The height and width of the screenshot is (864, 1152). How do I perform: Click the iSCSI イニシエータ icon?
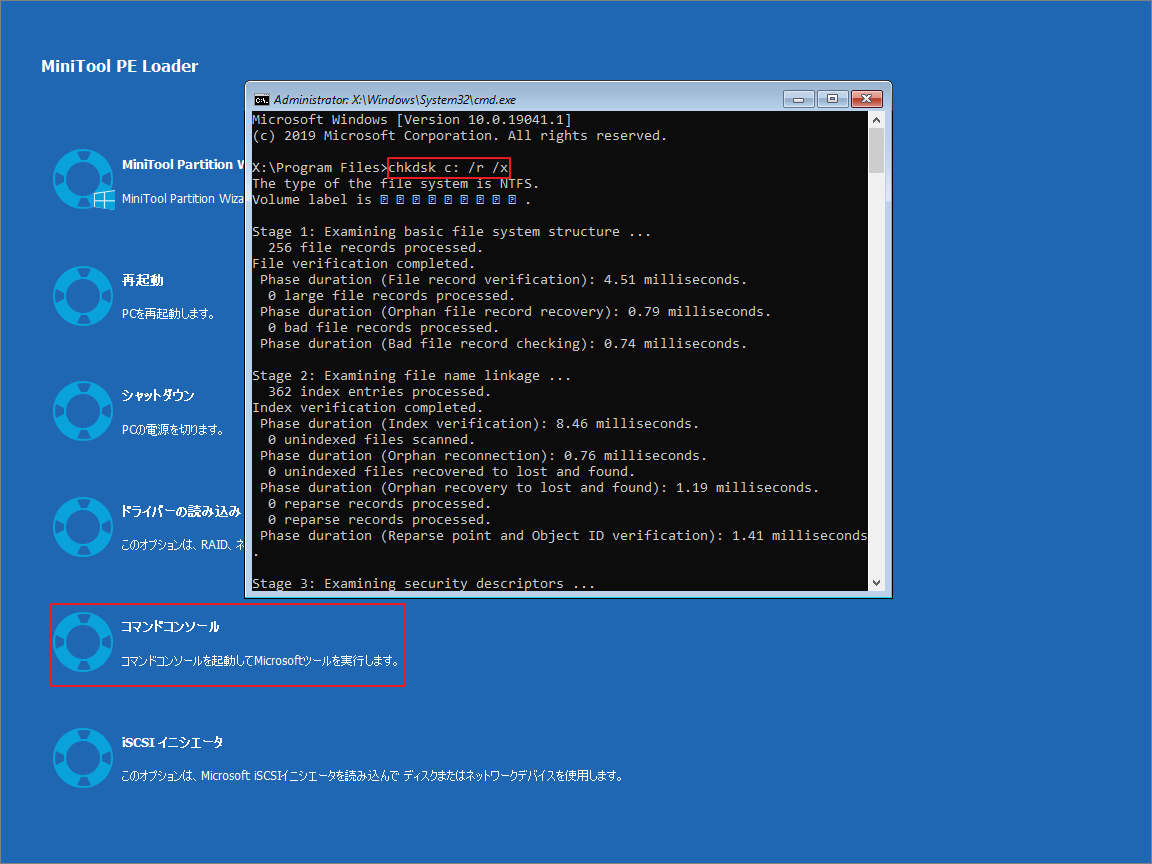(x=84, y=757)
